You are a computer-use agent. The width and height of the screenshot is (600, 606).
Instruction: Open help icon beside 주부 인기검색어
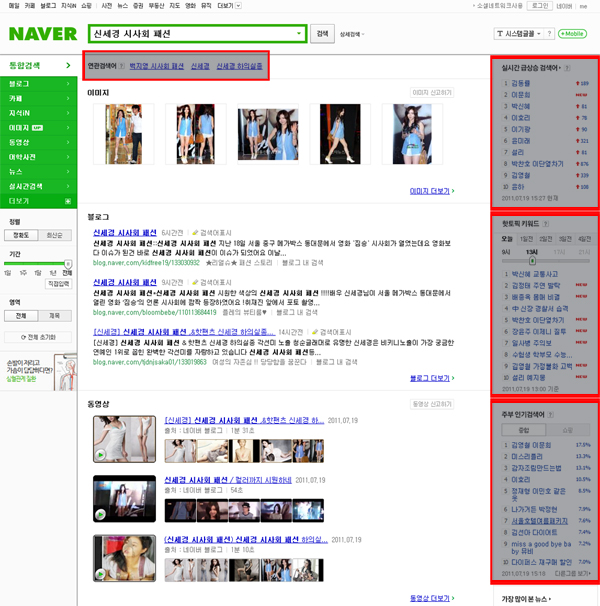pos(551,415)
